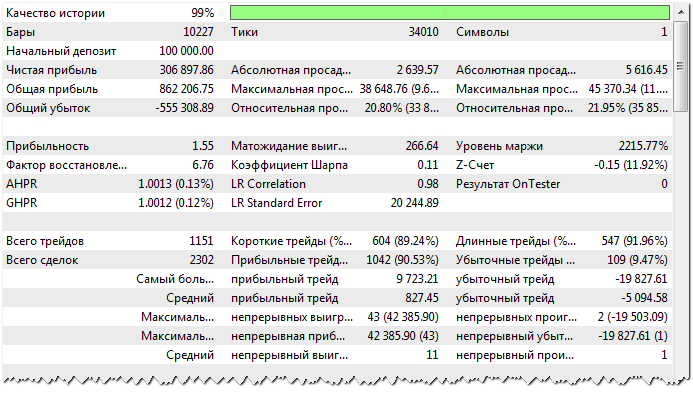This screenshot has height=394, width=693.
Task: Select the 'Общий убыток' label
Action: coord(48,108)
